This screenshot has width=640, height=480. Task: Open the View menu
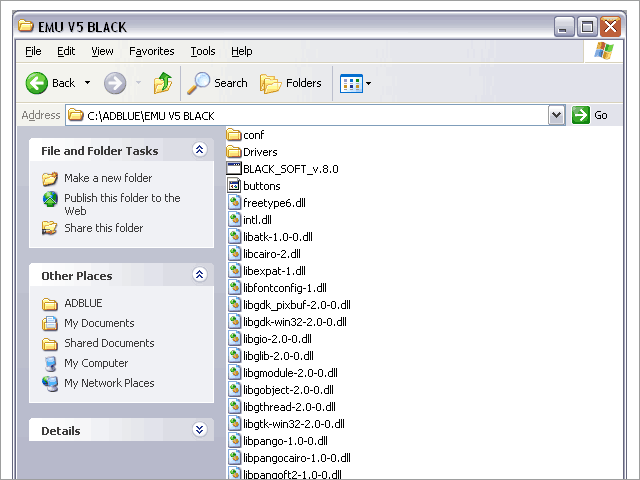pos(102,51)
